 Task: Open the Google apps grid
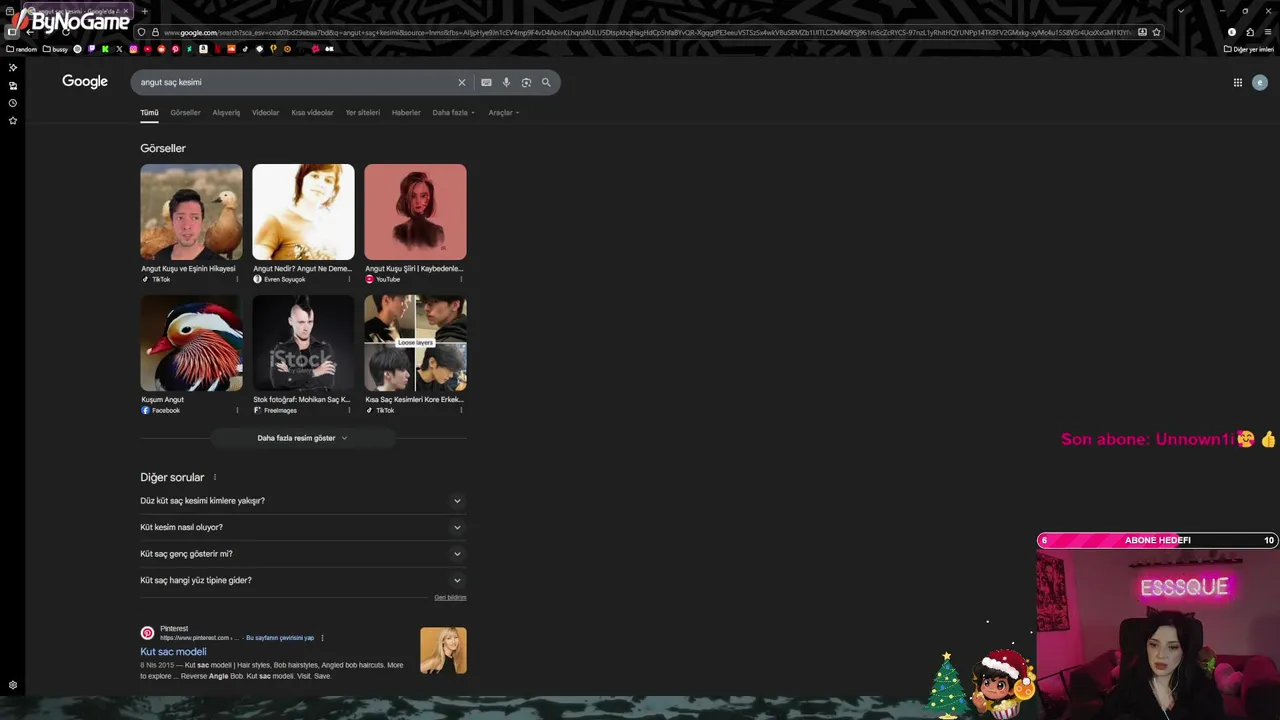click(1238, 83)
